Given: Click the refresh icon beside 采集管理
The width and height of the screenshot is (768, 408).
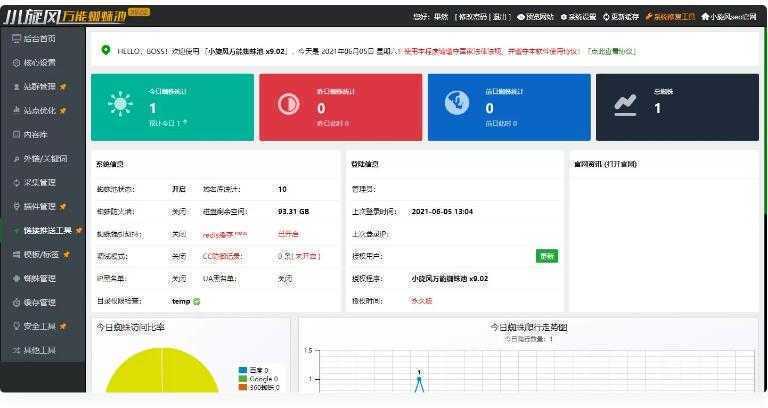Looking at the screenshot, I should pos(16,182).
